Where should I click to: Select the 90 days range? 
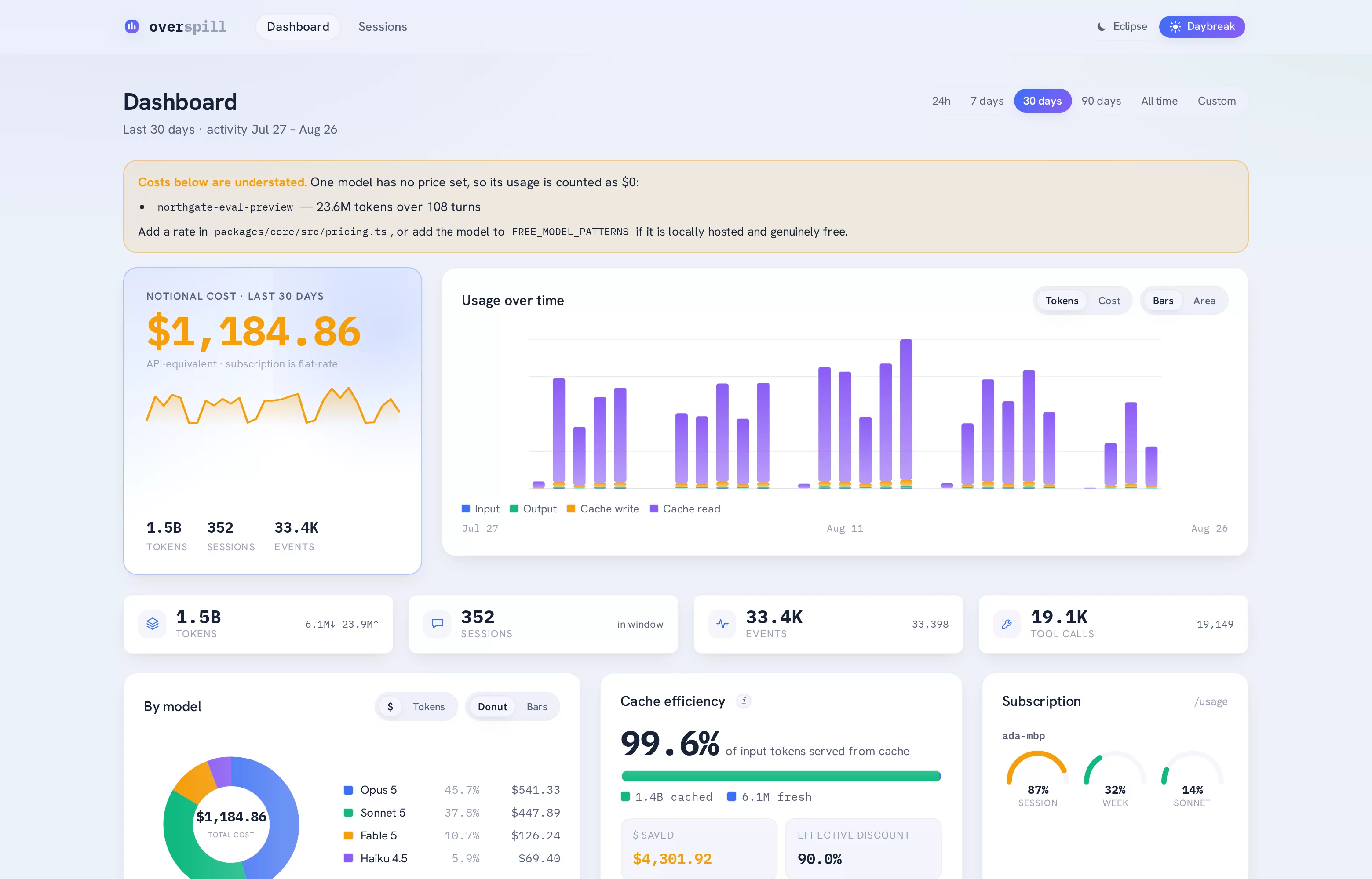point(1101,101)
